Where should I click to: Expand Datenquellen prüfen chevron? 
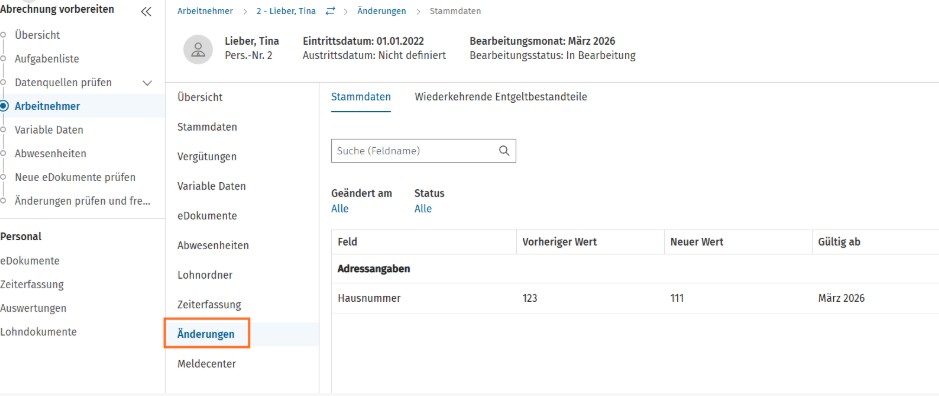pos(147,83)
